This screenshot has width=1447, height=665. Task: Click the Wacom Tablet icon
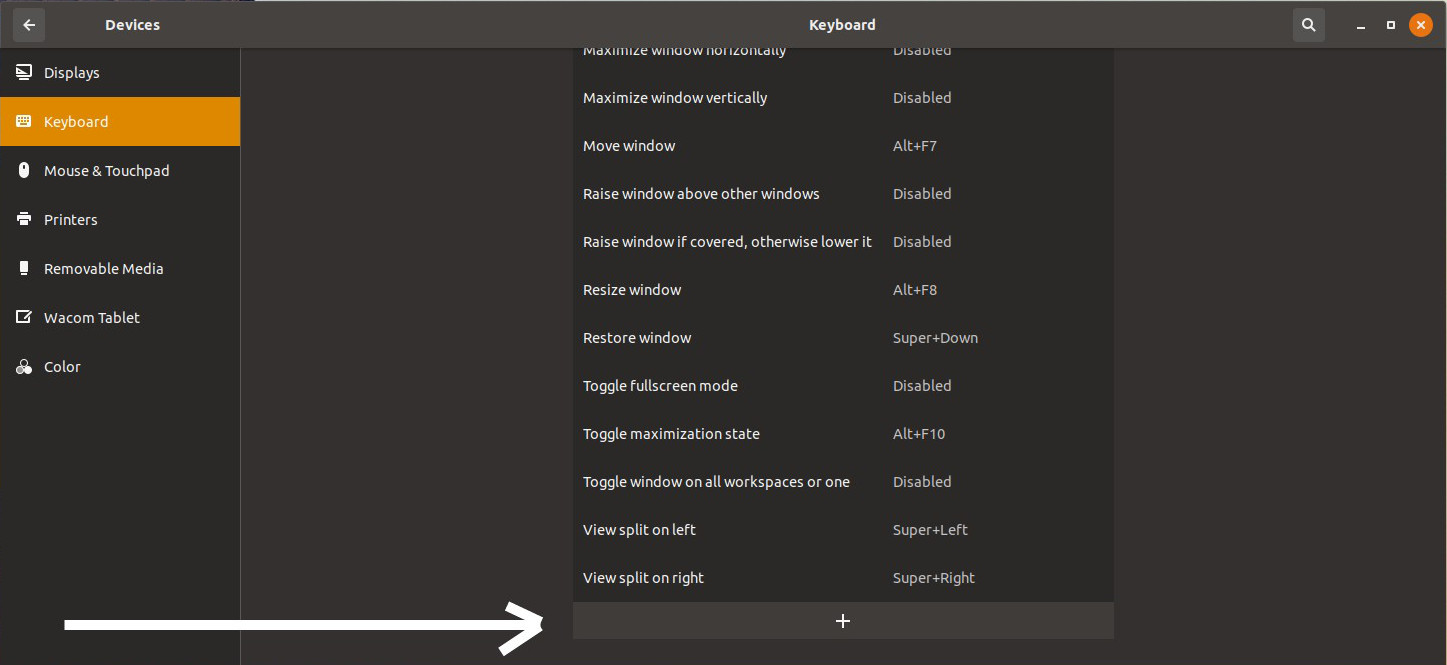point(24,318)
